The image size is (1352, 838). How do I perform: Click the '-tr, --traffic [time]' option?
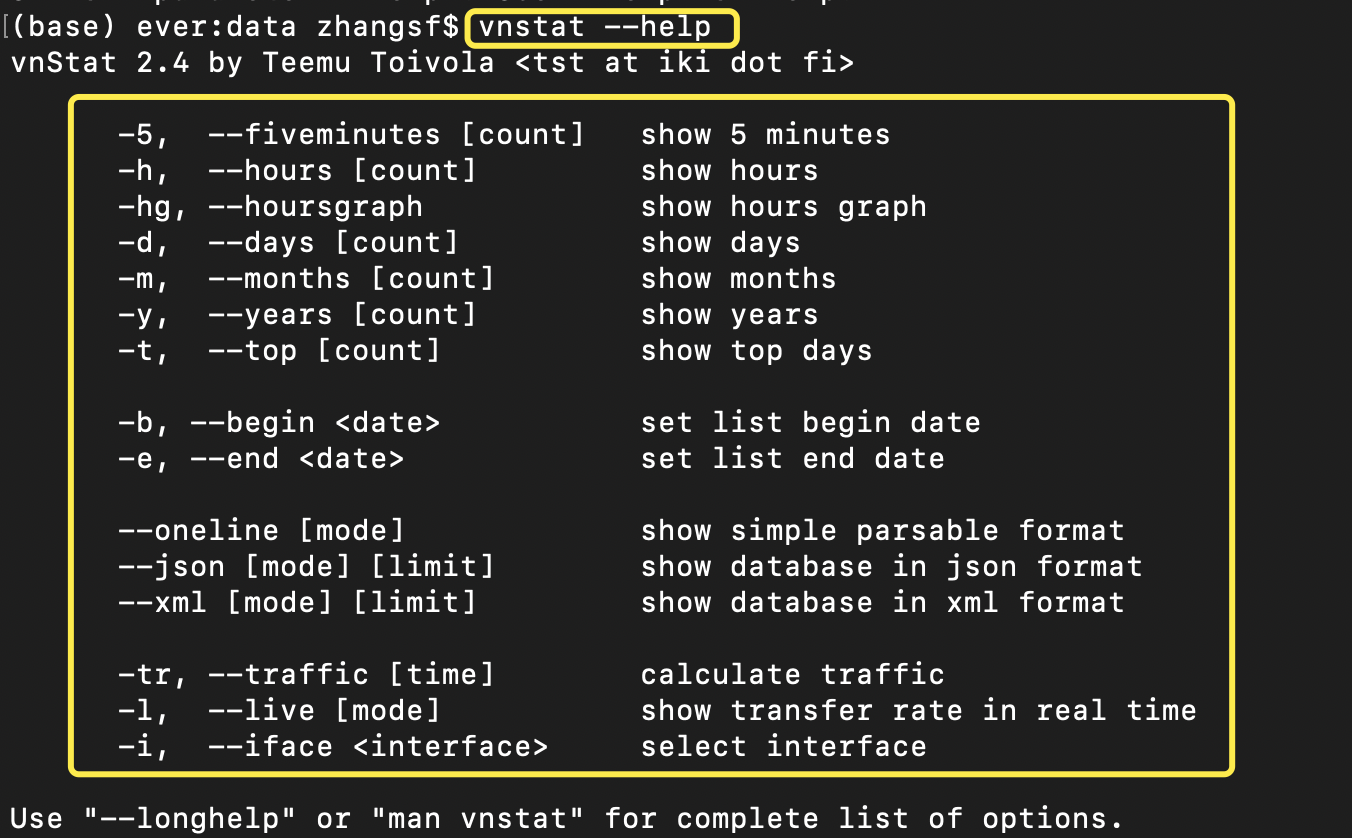coord(306,675)
